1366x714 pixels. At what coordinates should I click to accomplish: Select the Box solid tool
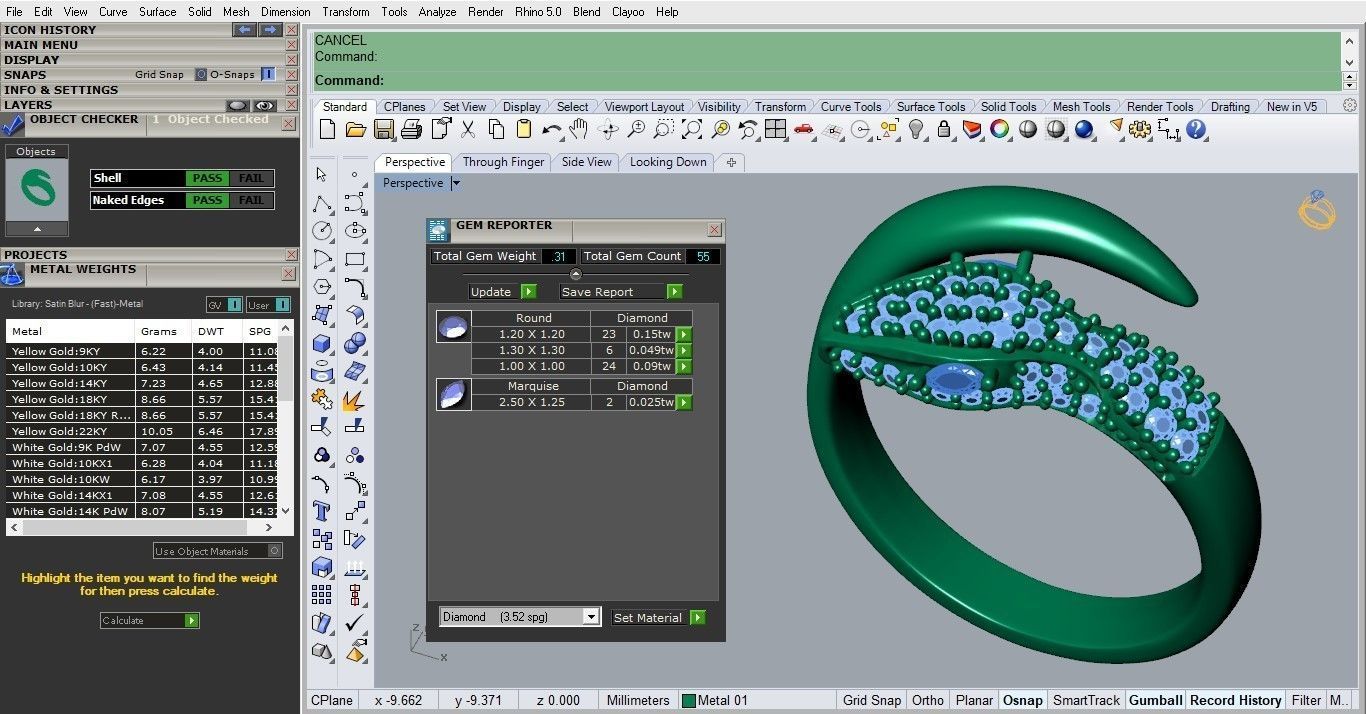[321, 343]
